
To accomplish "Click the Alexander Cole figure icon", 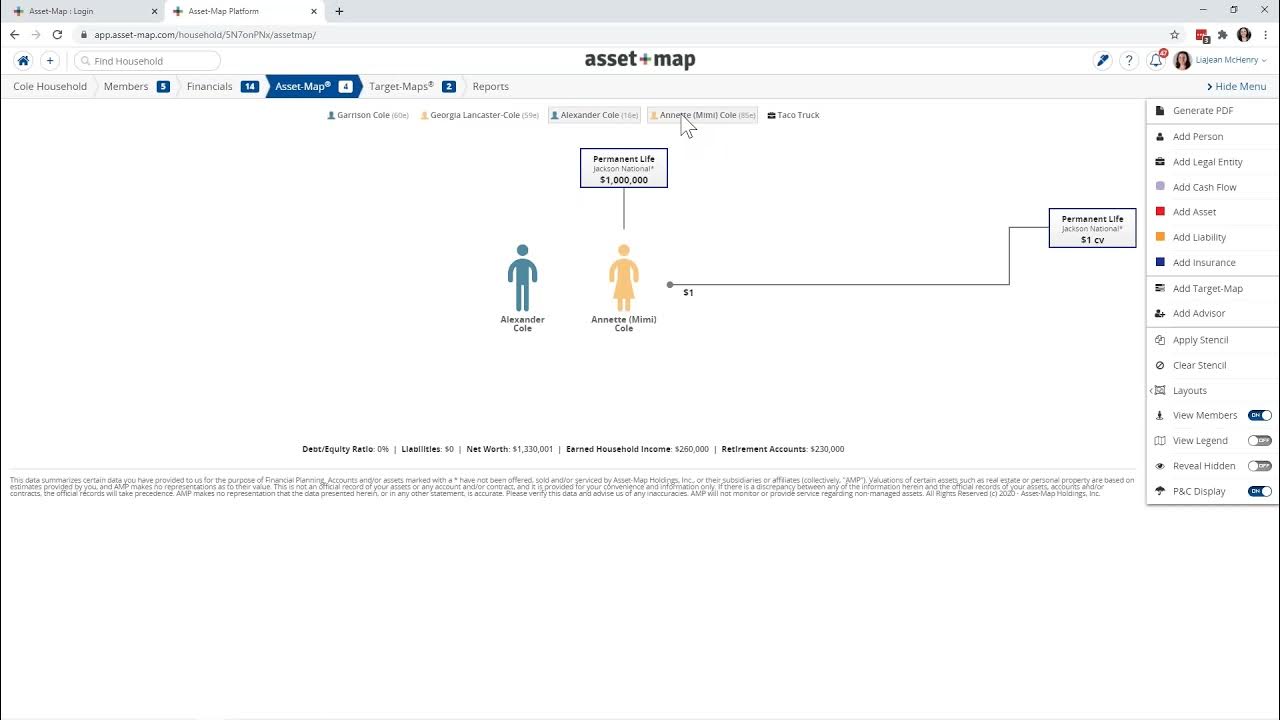I will tap(522, 278).
